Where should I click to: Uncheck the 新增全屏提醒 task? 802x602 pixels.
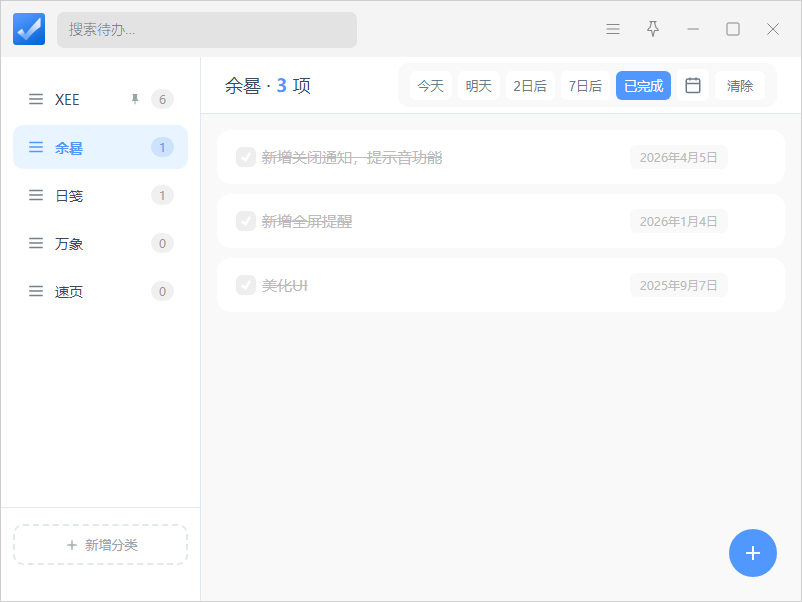pyautogui.click(x=246, y=221)
